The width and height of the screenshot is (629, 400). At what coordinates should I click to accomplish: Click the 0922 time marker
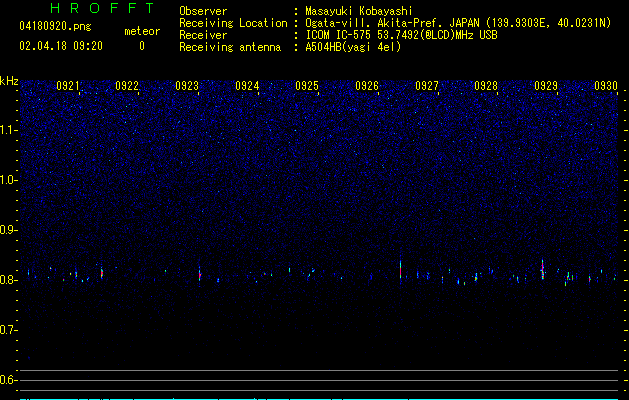pos(127,86)
